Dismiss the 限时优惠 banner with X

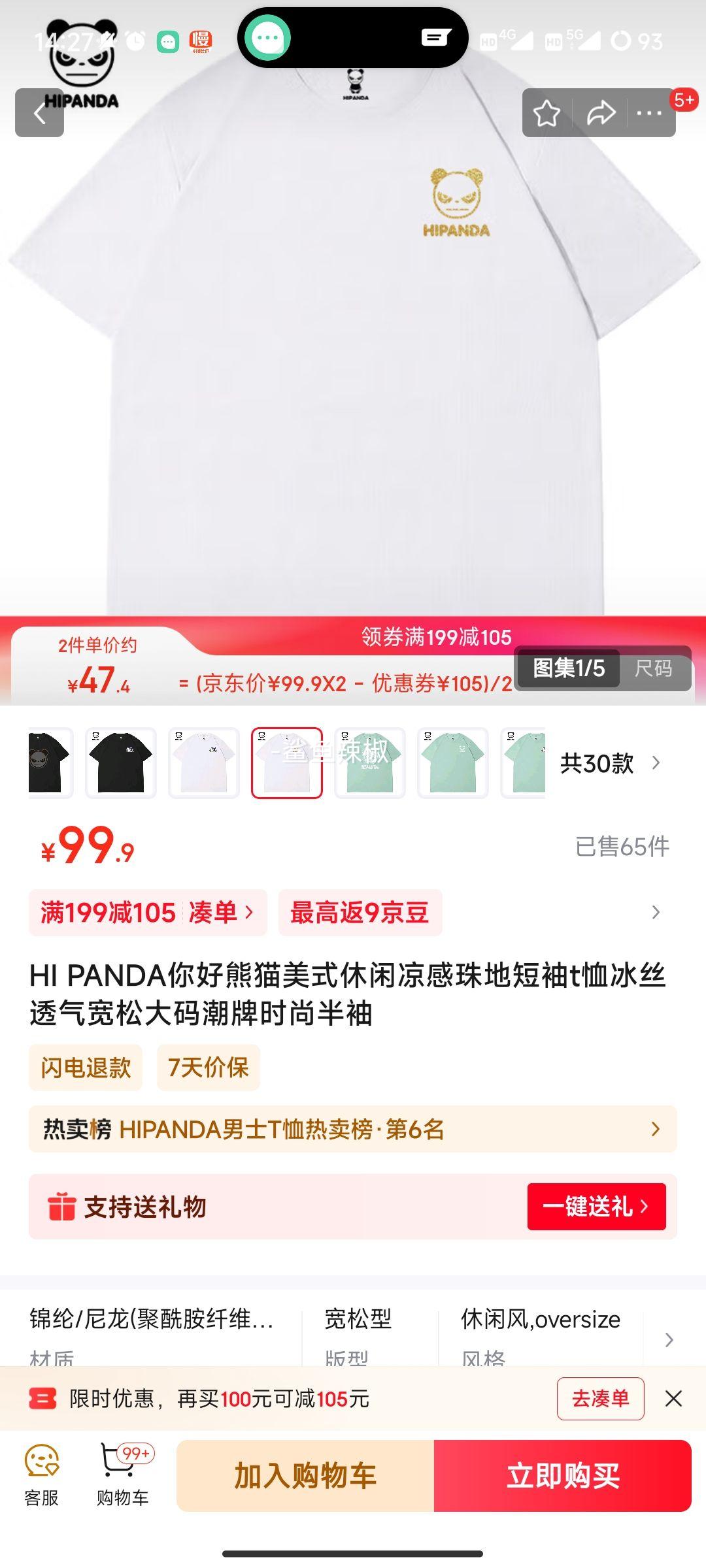pos(673,1398)
